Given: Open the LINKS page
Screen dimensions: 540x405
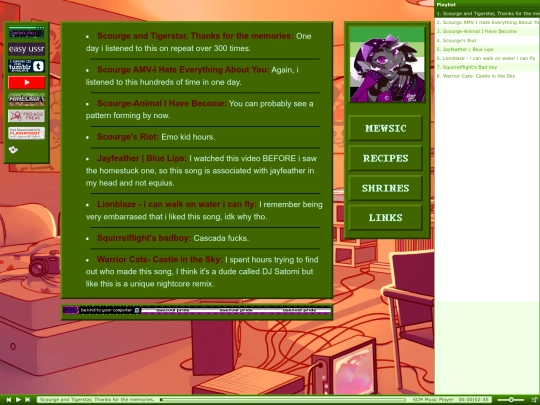Looking at the screenshot, I should [x=386, y=218].
